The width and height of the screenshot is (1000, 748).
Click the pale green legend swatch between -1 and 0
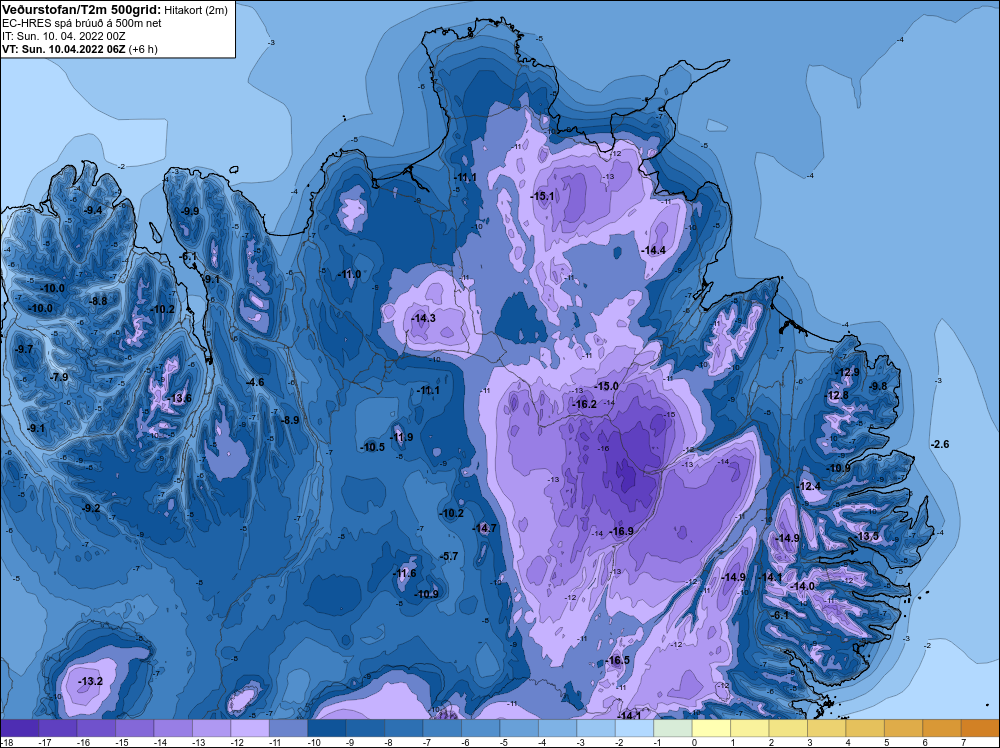point(673,728)
